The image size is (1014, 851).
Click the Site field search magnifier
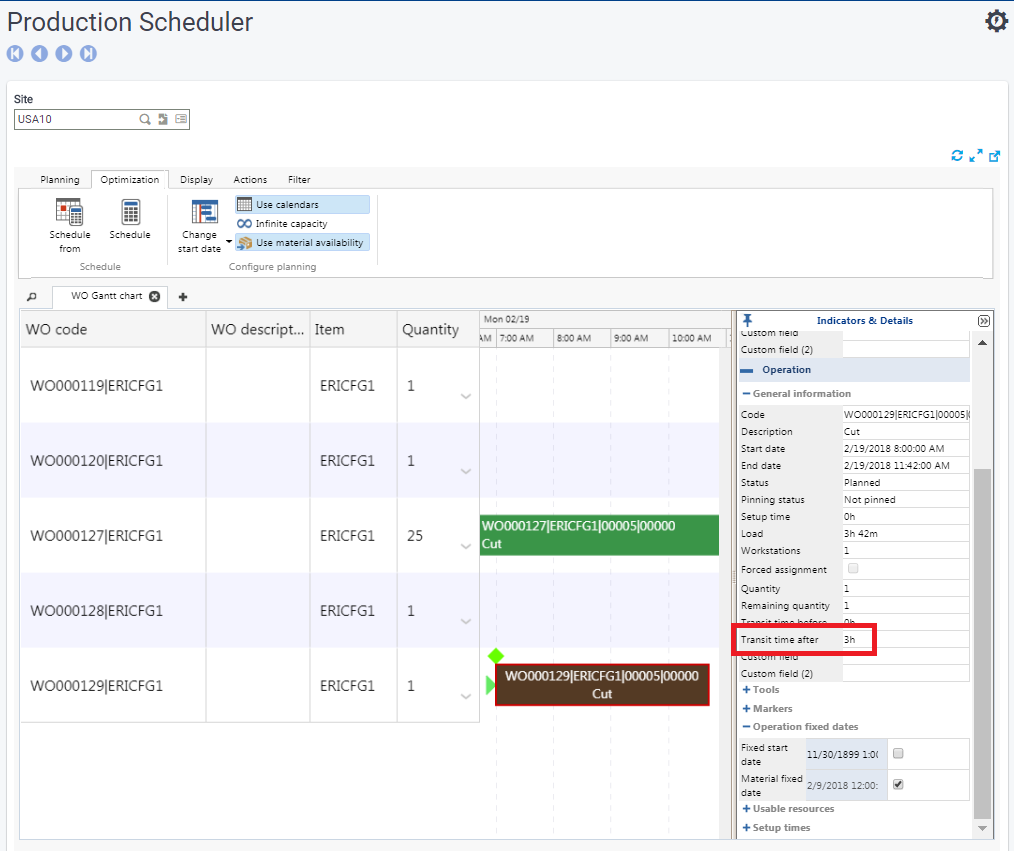(145, 119)
